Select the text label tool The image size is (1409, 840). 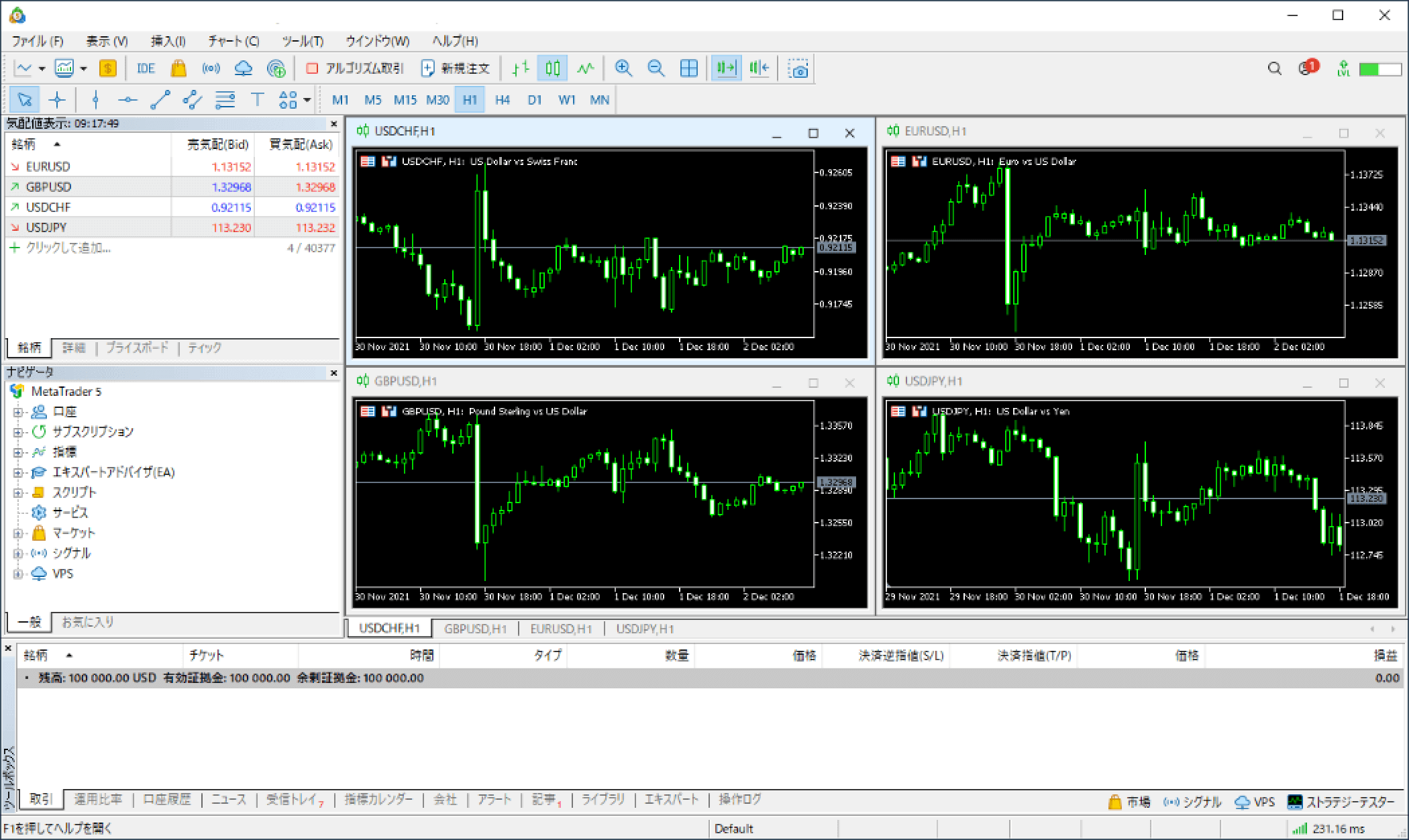(257, 101)
